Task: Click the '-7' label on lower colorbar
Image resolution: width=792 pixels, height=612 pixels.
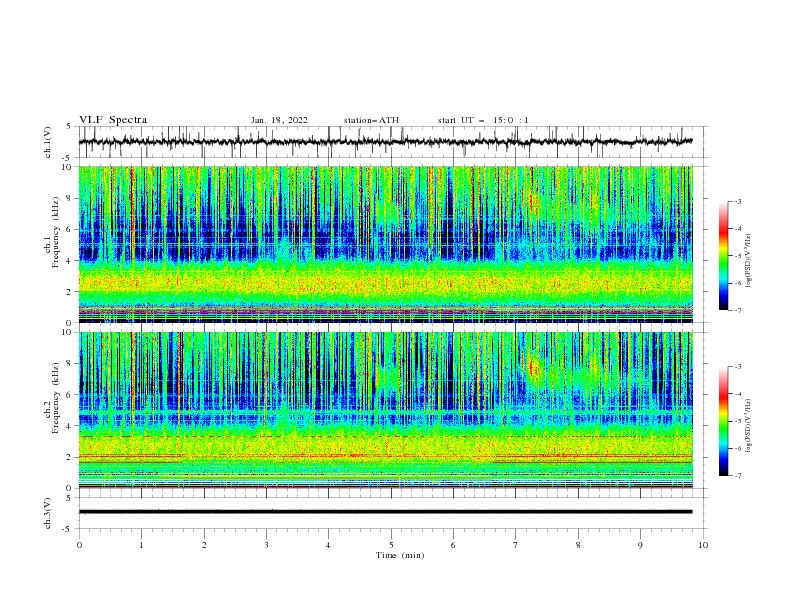Action: point(737,475)
